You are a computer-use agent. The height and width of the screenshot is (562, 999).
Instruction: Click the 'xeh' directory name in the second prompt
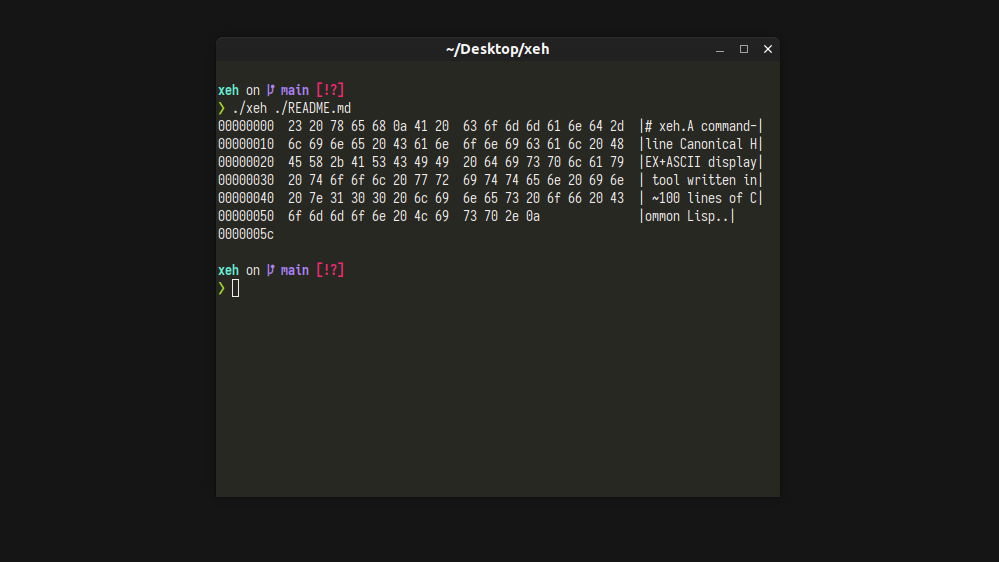pos(228,270)
